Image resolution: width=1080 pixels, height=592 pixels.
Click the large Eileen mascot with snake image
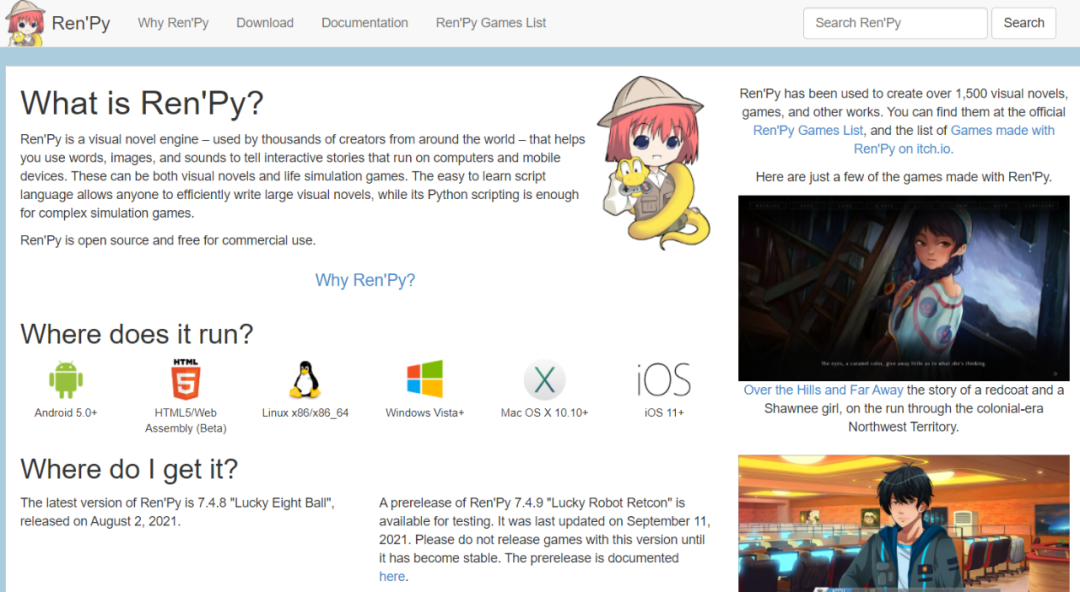[654, 163]
